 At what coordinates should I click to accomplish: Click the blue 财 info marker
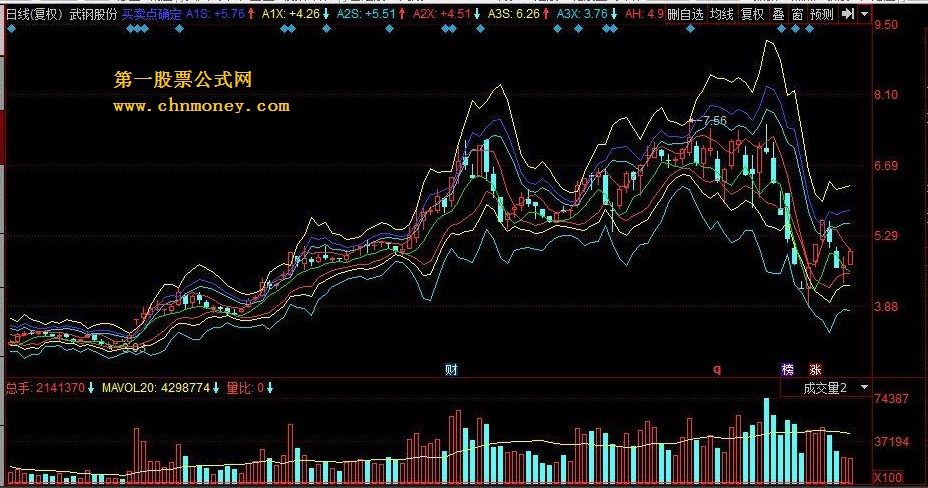[451, 370]
